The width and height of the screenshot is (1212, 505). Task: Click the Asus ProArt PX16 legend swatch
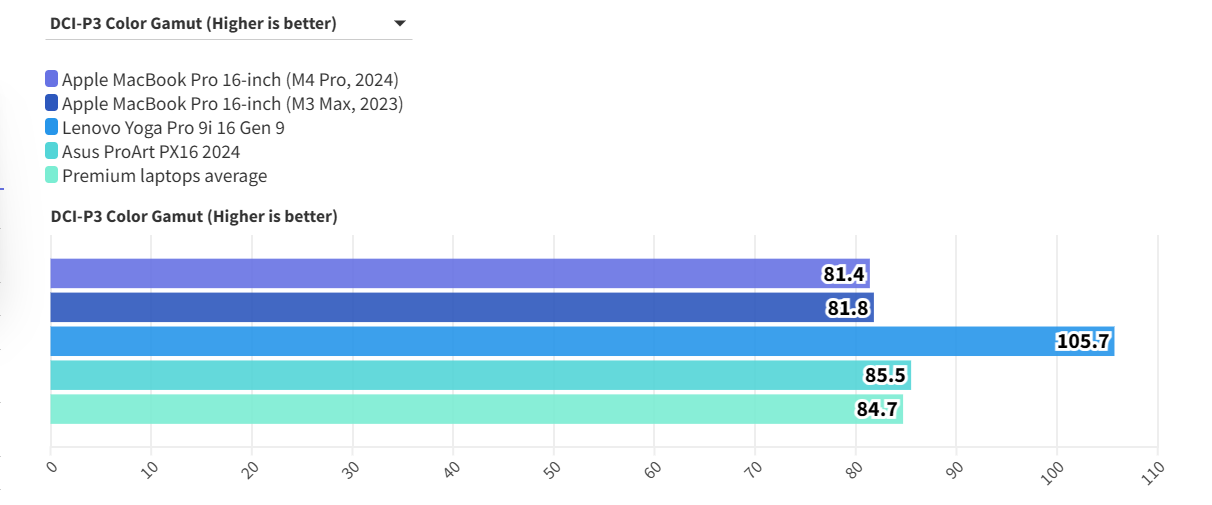[x=52, y=152]
